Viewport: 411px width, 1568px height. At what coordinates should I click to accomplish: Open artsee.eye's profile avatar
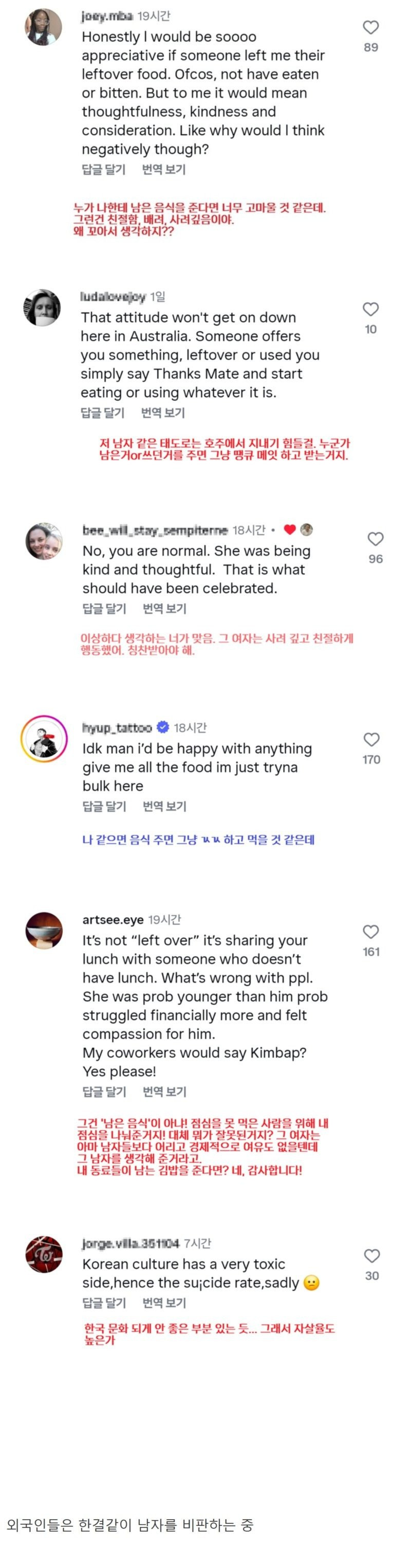click(x=44, y=931)
